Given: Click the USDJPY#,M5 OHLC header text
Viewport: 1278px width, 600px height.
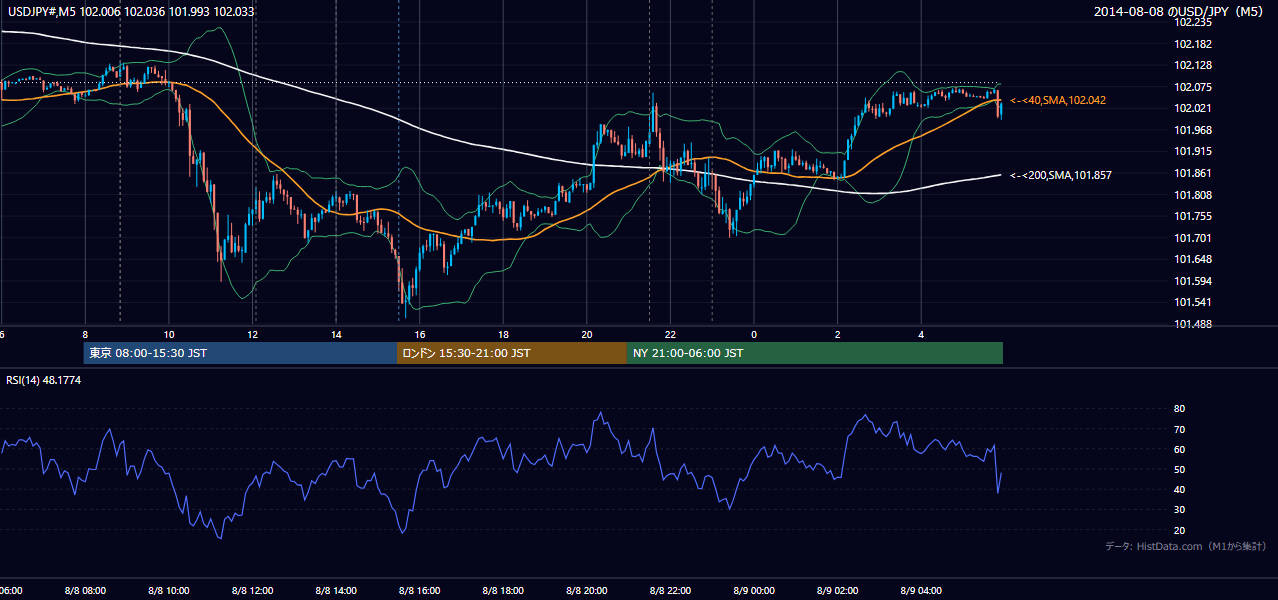Looking at the screenshot, I should [x=131, y=11].
